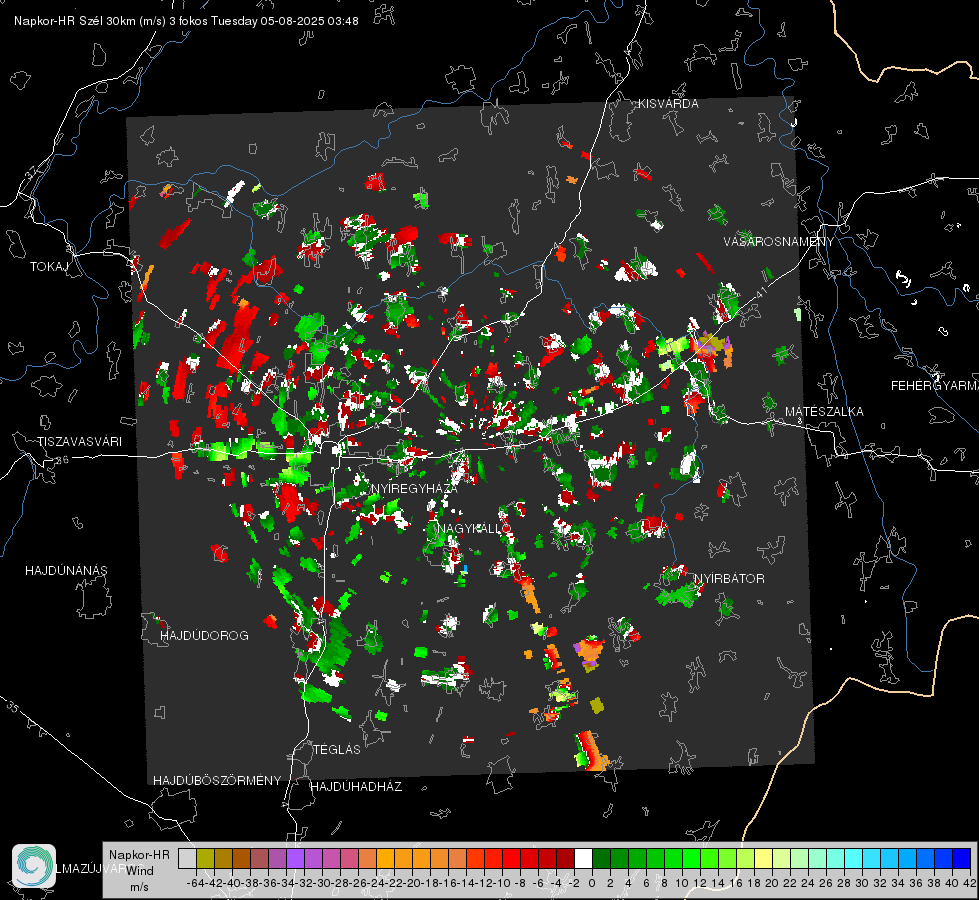Click the road number 41 near Vásárosnamény
This screenshot has width=979, height=900.
pos(760,292)
